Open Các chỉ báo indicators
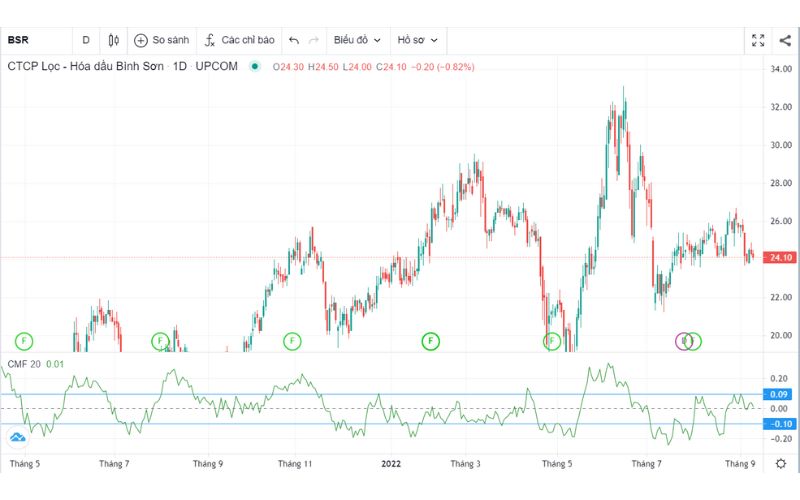The width and height of the screenshot is (800, 500). click(239, 40)
